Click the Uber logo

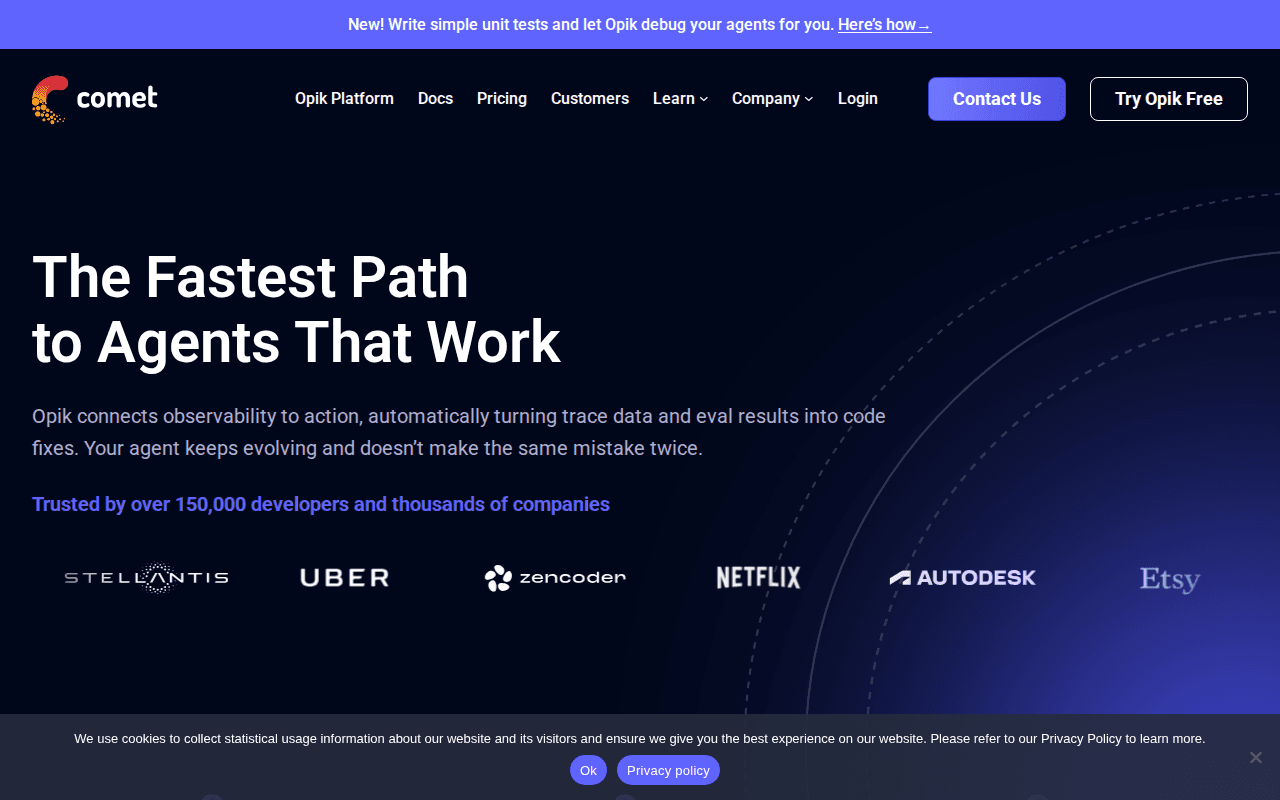click(x=345, y=578)
